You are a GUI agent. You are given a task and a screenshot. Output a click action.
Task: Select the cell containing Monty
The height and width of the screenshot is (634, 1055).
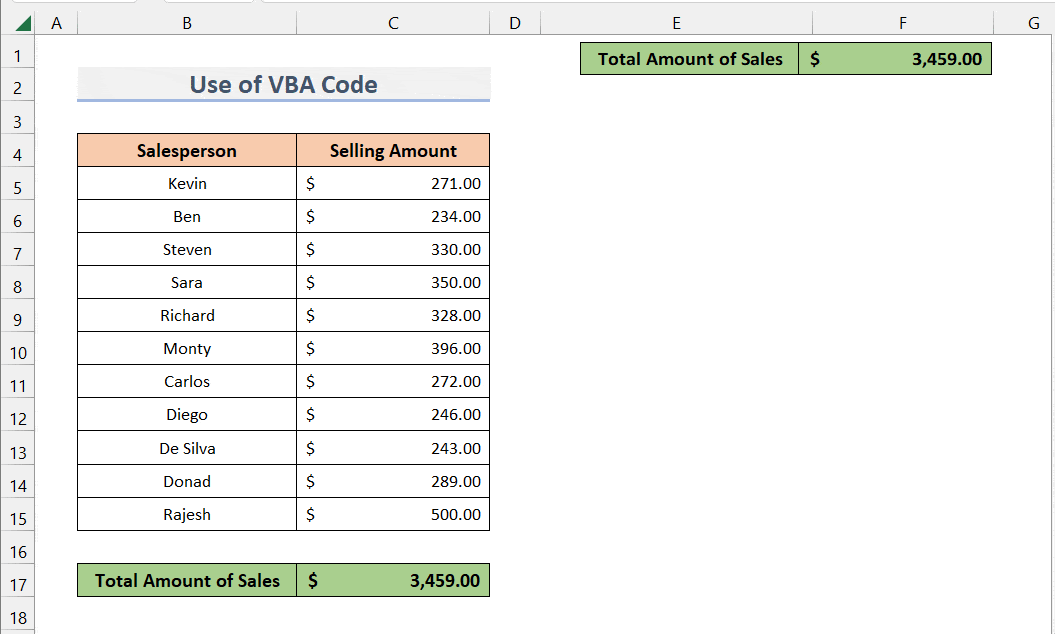(x=187, y=348)
